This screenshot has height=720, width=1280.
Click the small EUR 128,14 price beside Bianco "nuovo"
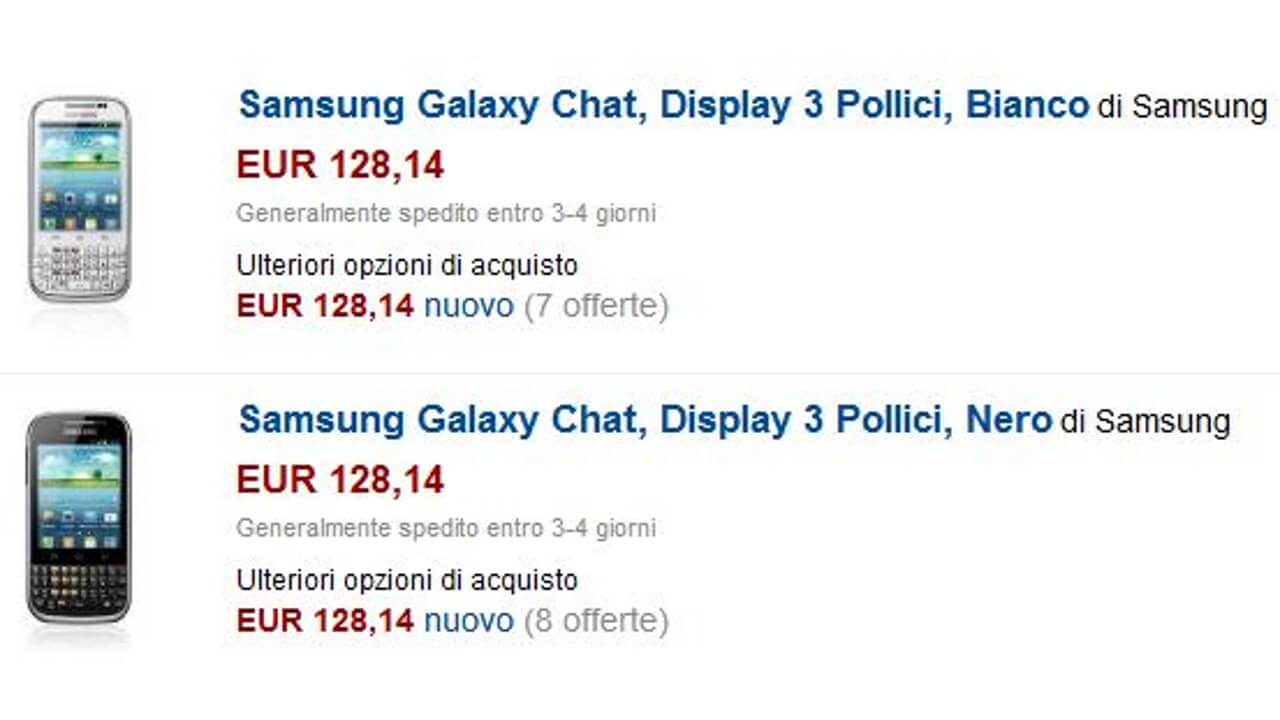pos(325,306)
